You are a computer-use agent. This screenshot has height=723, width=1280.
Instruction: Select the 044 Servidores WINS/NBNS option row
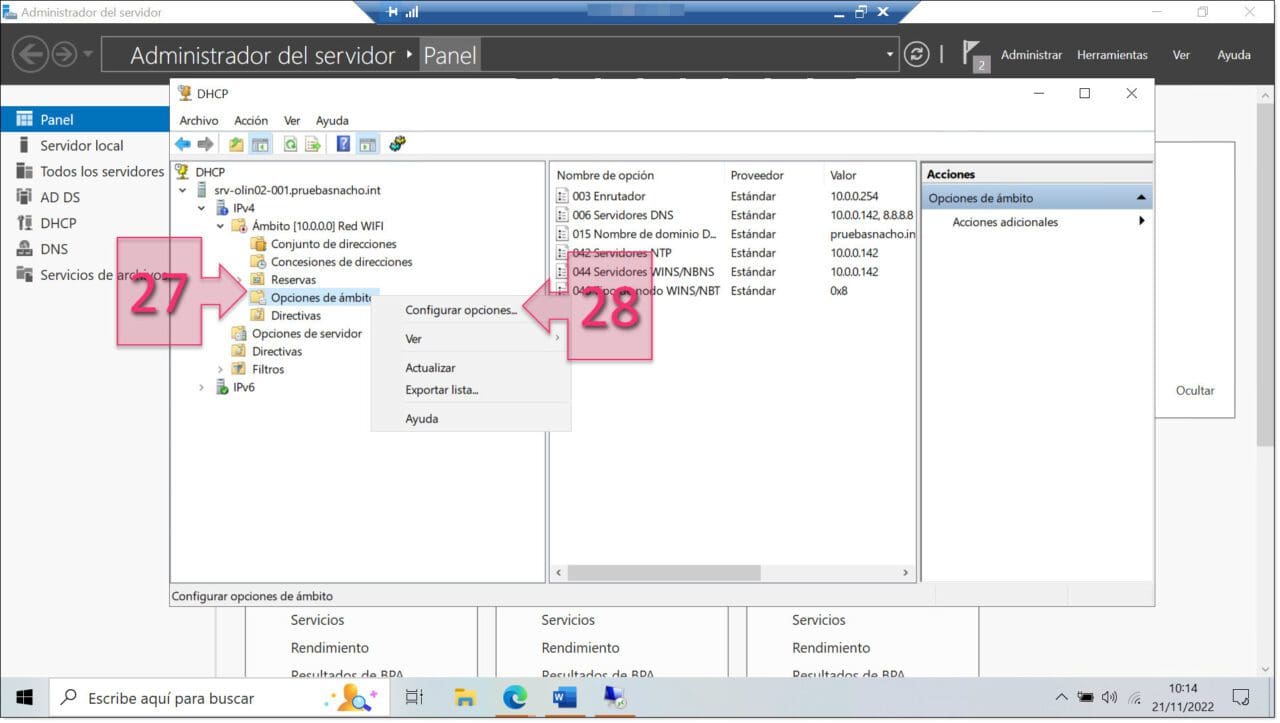coord(735,272)
